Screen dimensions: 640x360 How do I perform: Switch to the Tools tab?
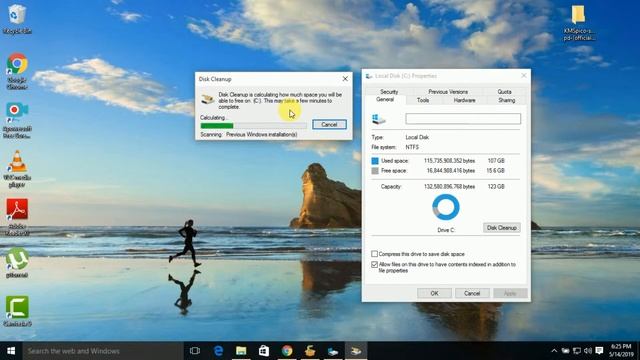tap(423, 100)
